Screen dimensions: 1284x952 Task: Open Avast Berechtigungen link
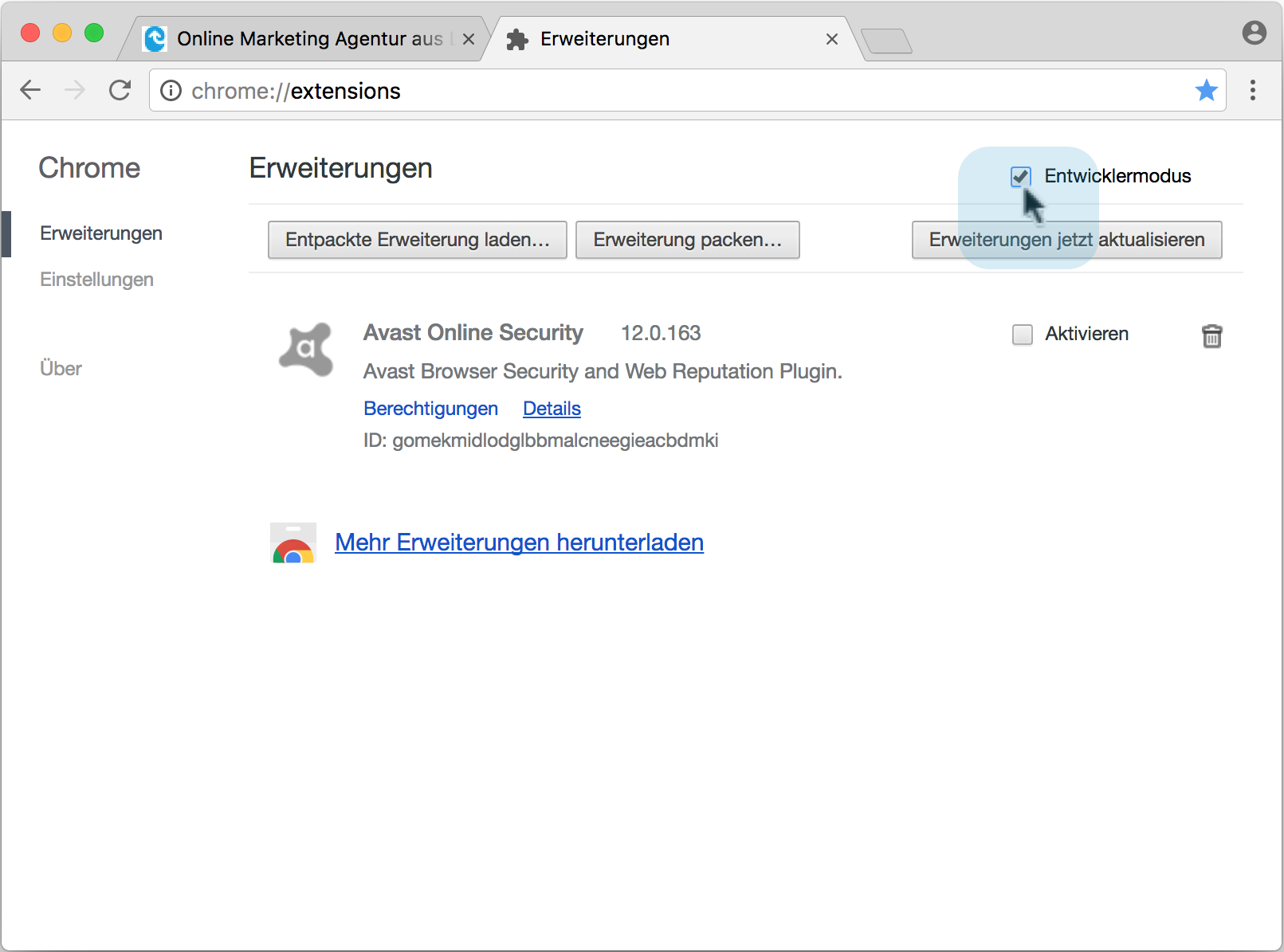[x=430, y=409]
